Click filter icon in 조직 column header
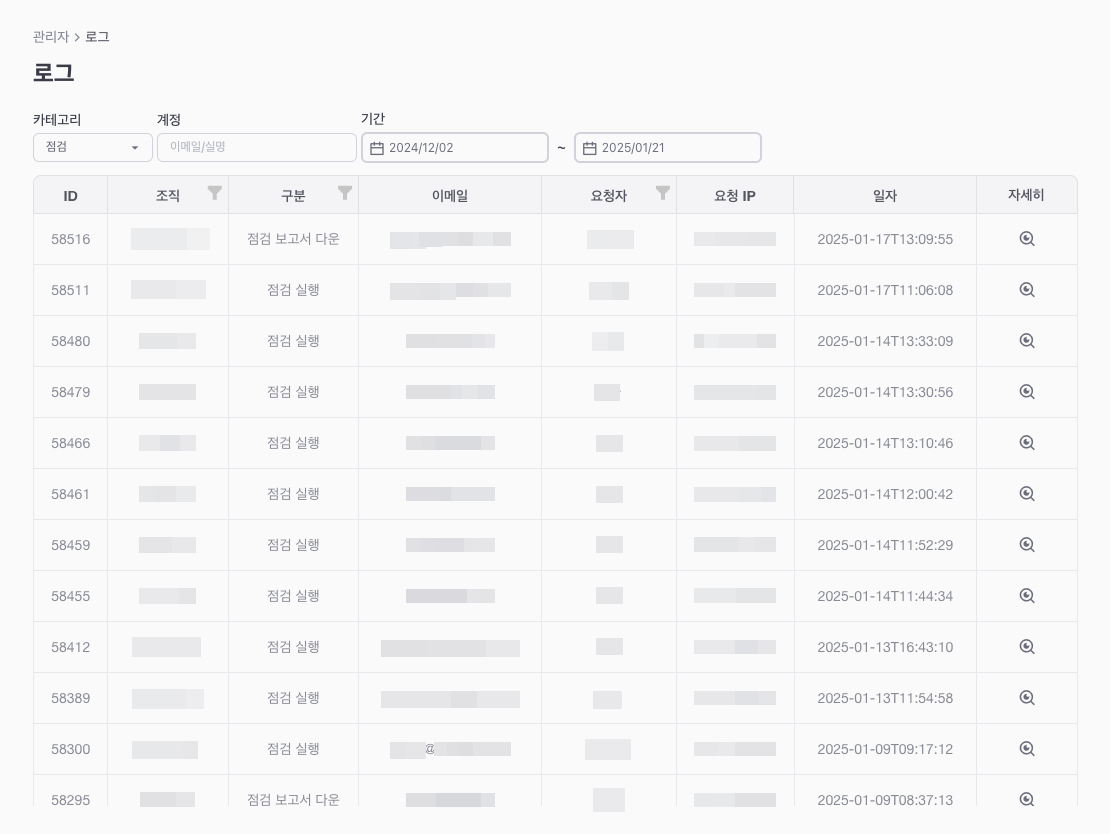Screen dimensions: 1110x834 214,193
